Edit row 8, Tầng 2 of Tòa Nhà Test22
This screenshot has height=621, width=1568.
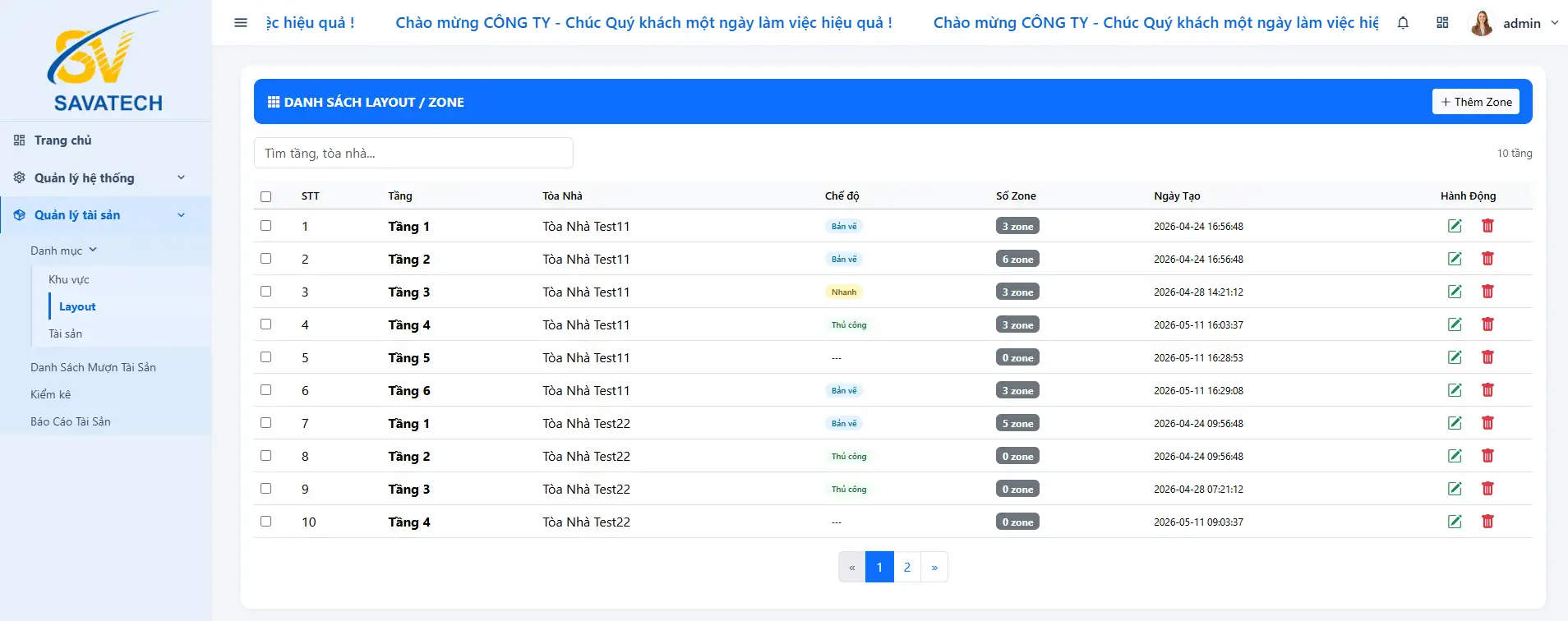point(1455,456)
